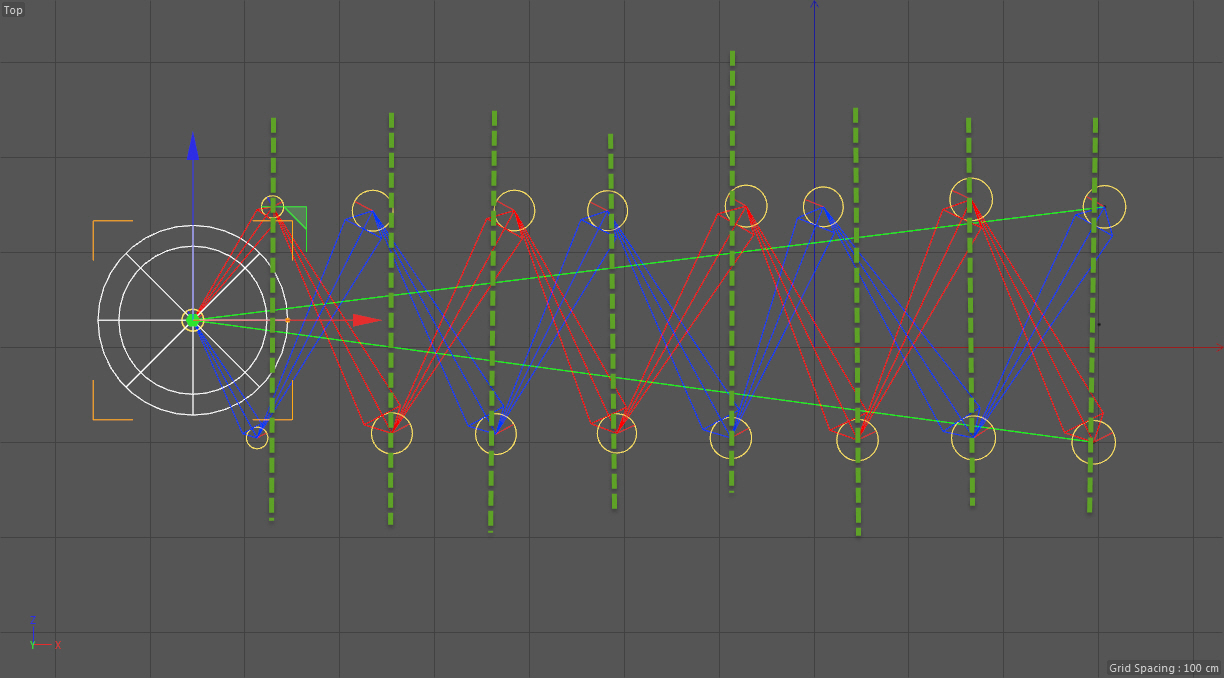Click the world axis indicator in the corner
This screenshot has height=678, width=1224.
46,634
